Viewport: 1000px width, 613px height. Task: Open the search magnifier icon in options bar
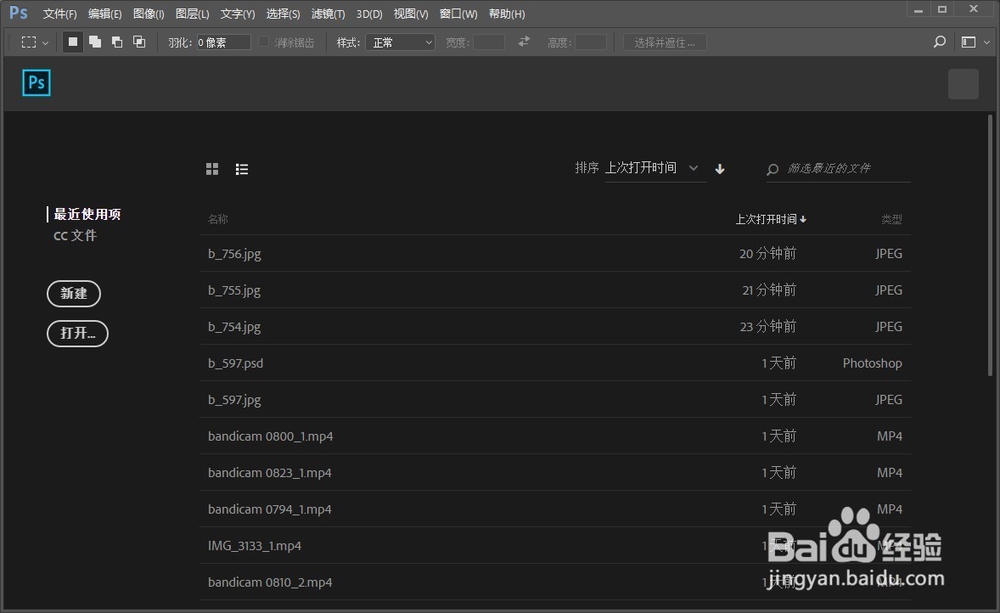point(939,42)
